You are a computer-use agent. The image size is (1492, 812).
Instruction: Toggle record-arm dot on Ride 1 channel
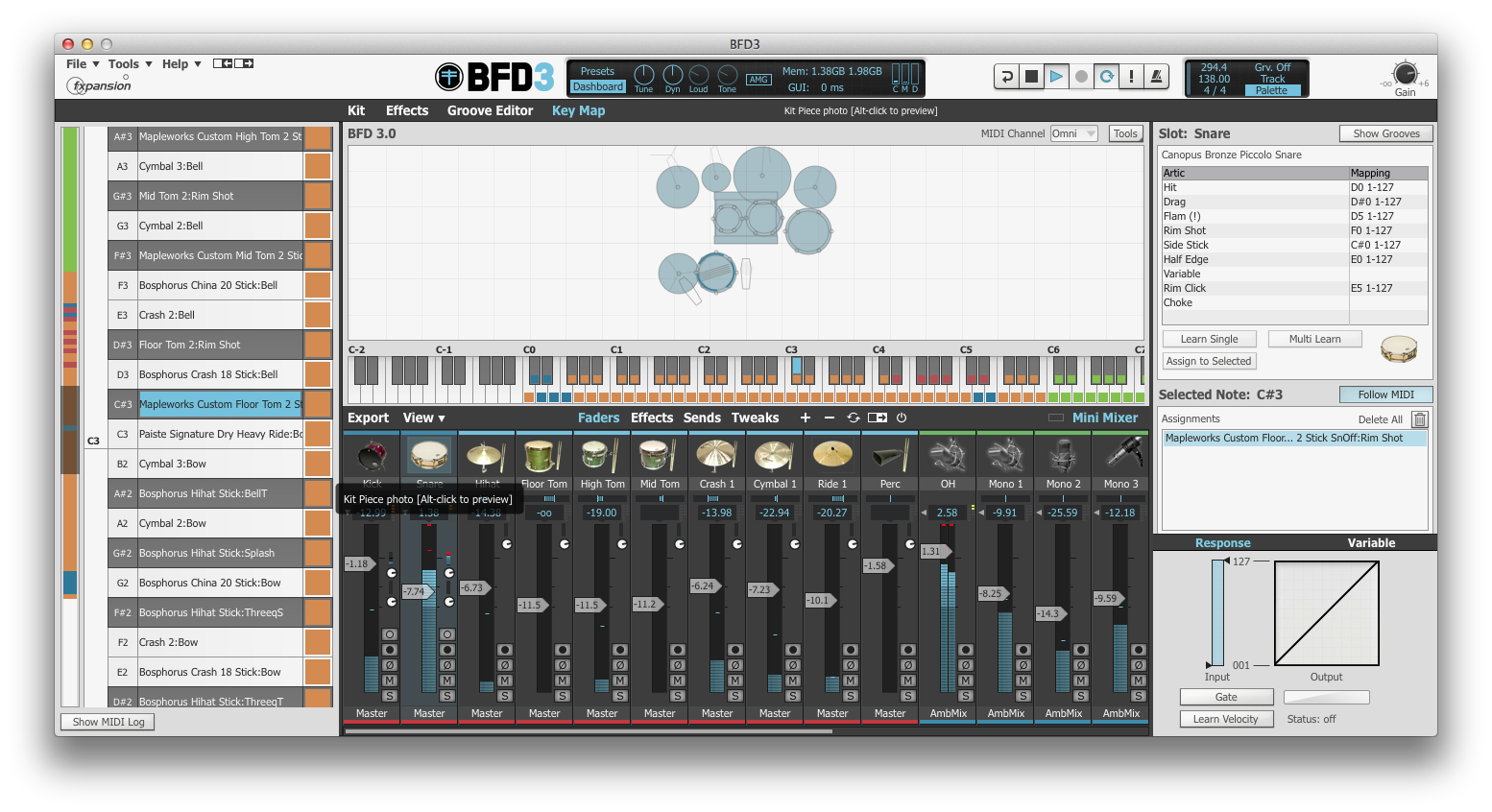point(851,650)
